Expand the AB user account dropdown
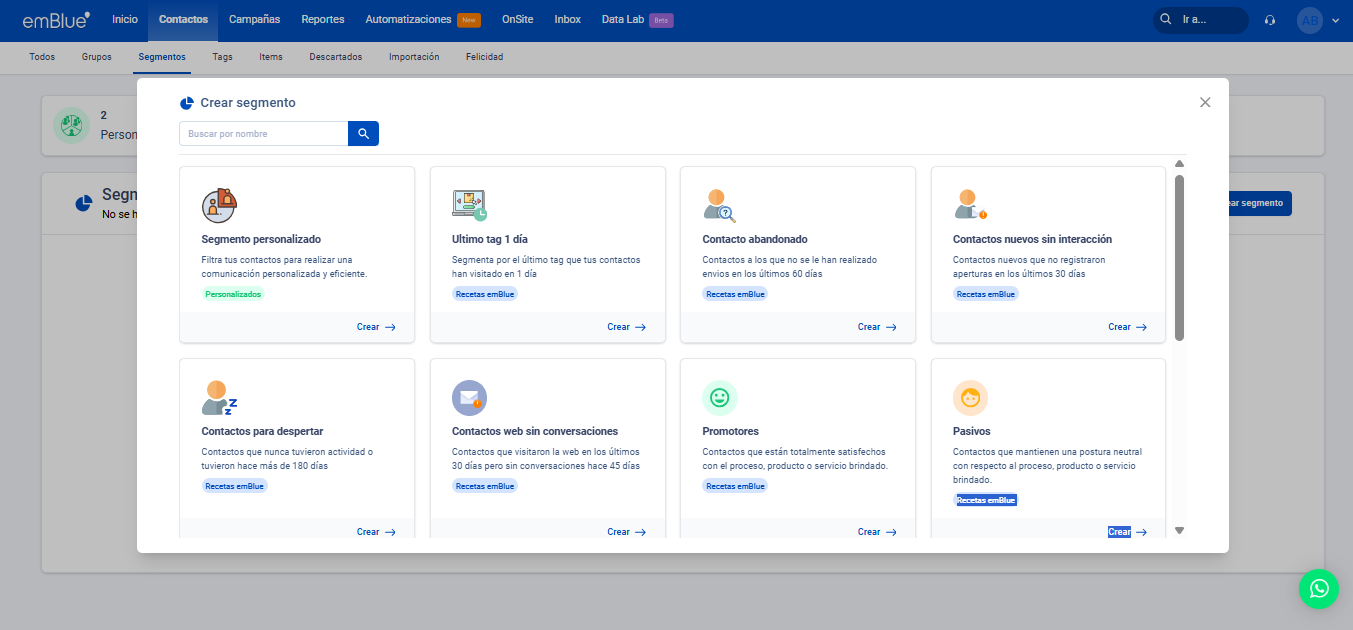 pyautogui.click(x=1317, y=20)
